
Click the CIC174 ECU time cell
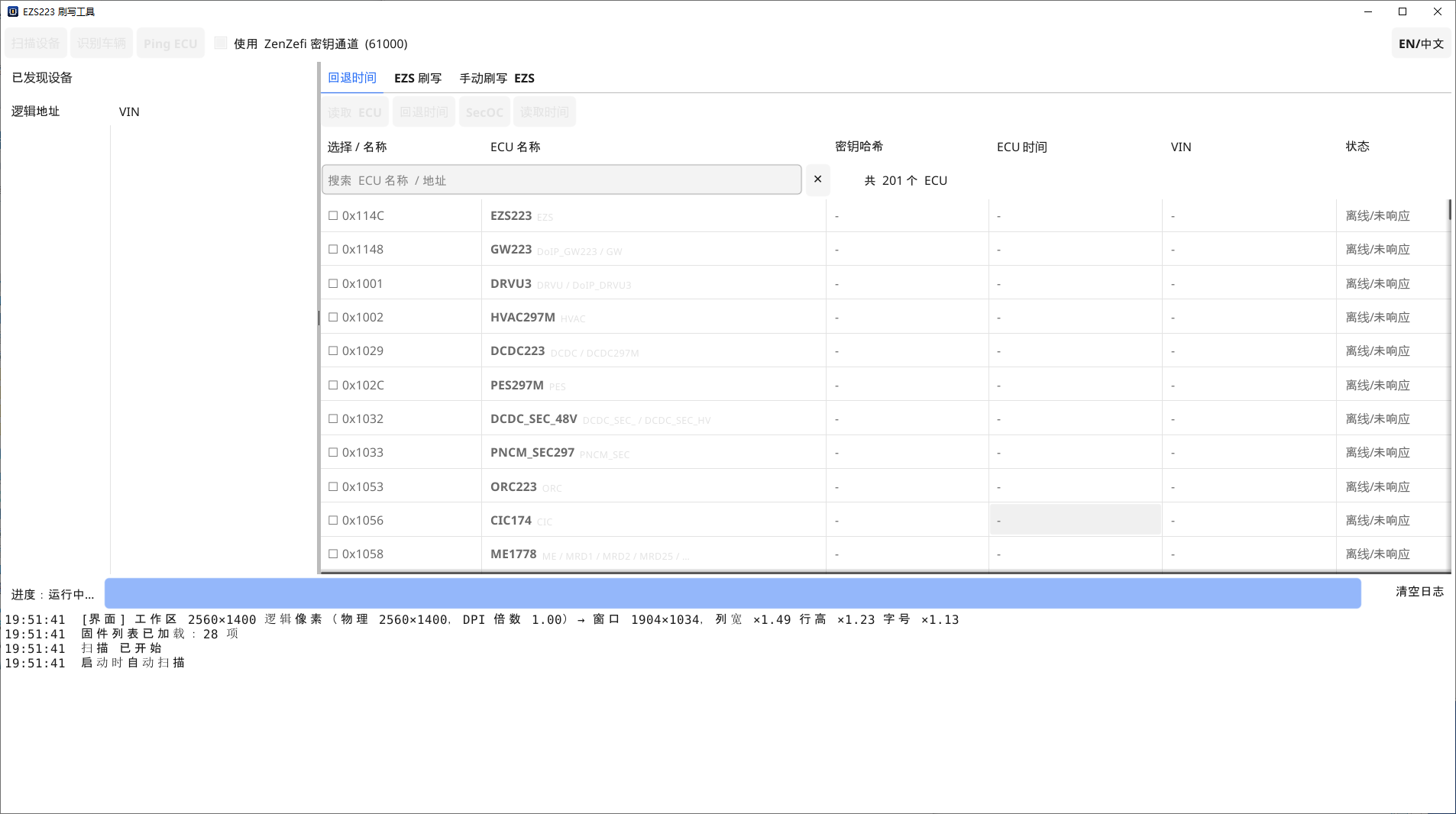click(1075, 520)
